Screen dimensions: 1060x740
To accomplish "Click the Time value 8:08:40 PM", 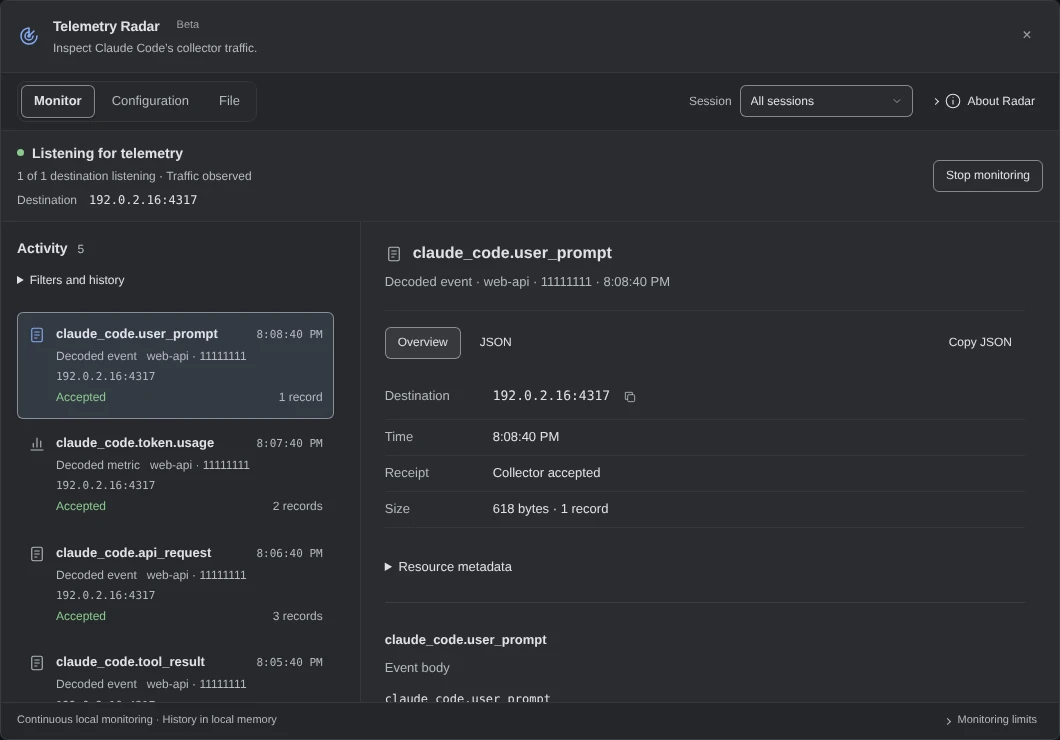I will pyautogui.click(x=526, y=437).
